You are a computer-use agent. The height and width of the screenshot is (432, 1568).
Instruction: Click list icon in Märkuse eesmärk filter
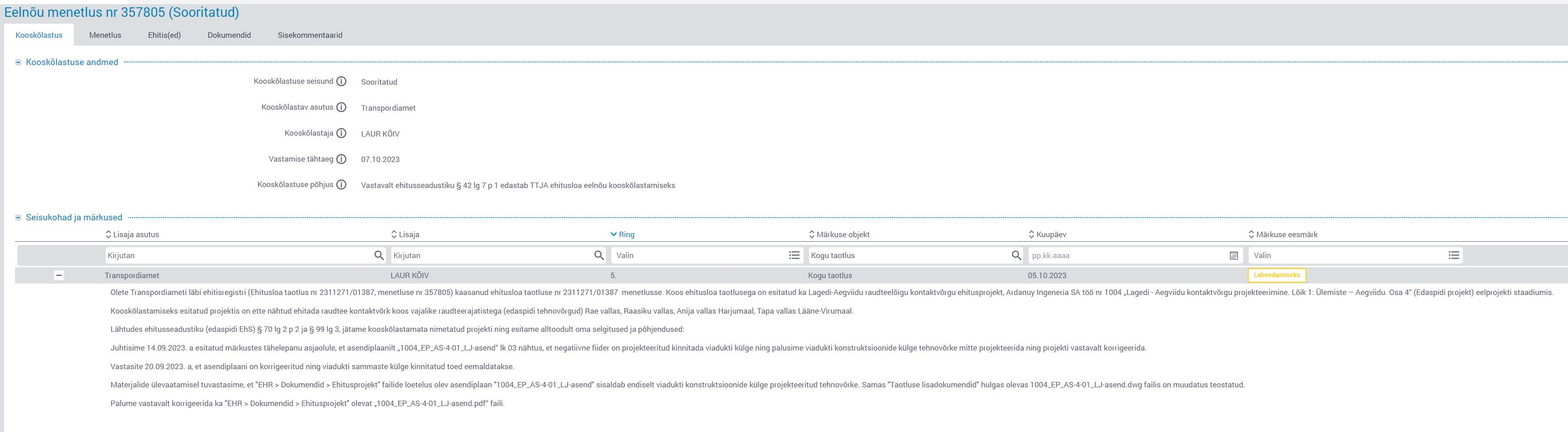point(1454,255)
